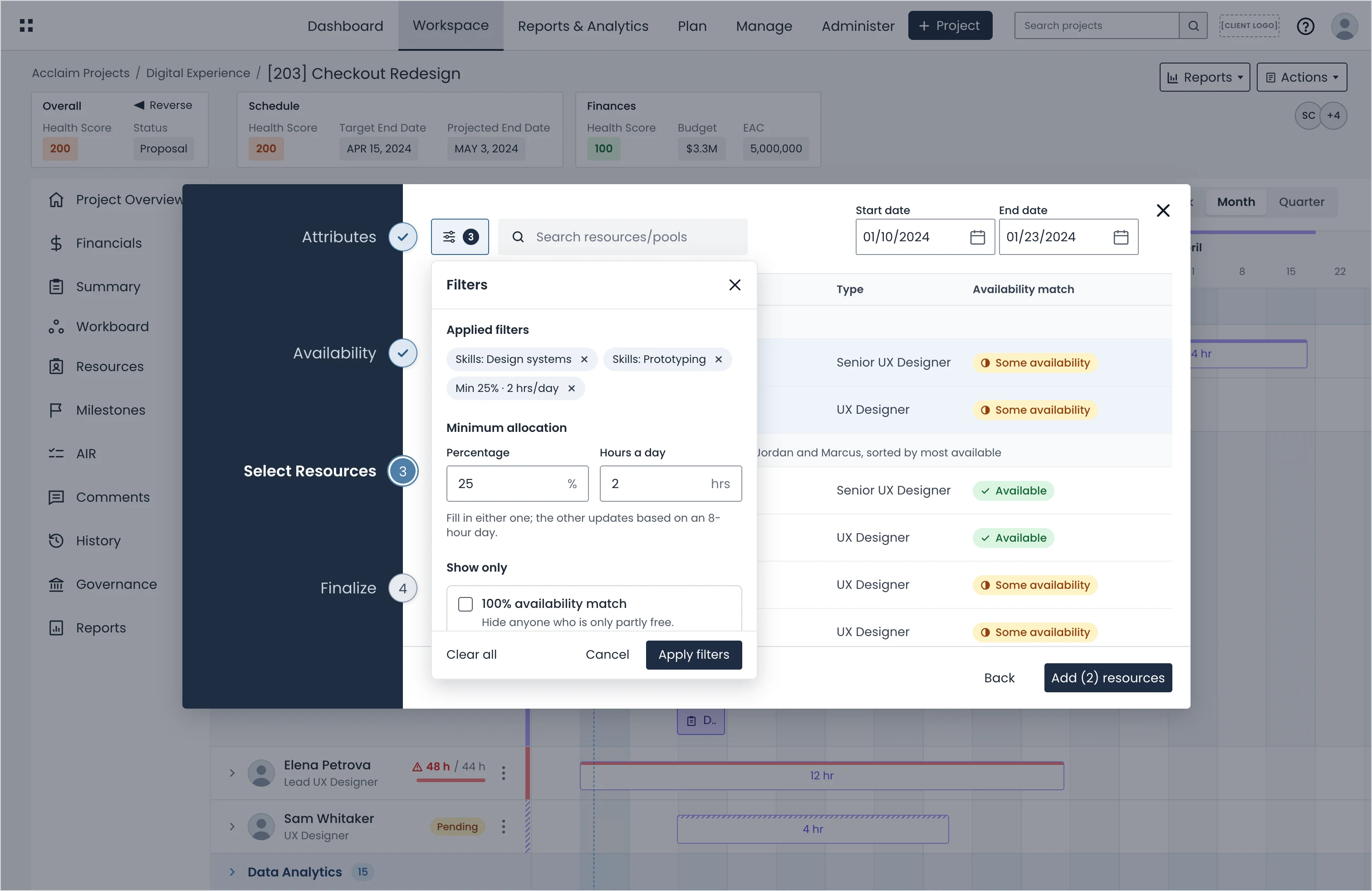Expand the Data Analytics group
Image resolution: width=1372 pixels, height=891 pixels.
coord(232,872)
